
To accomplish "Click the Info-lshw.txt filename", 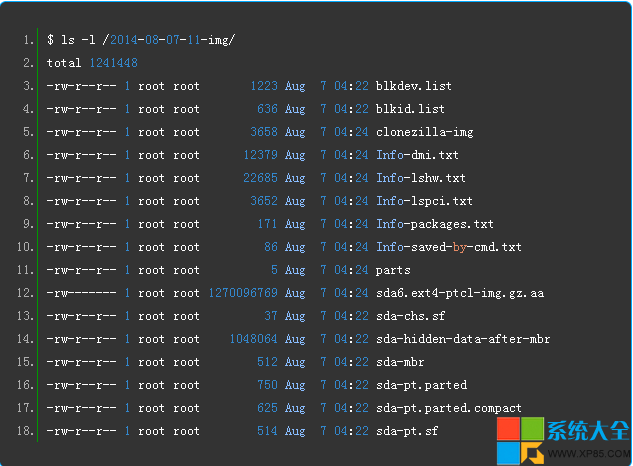I will point(420,178).
